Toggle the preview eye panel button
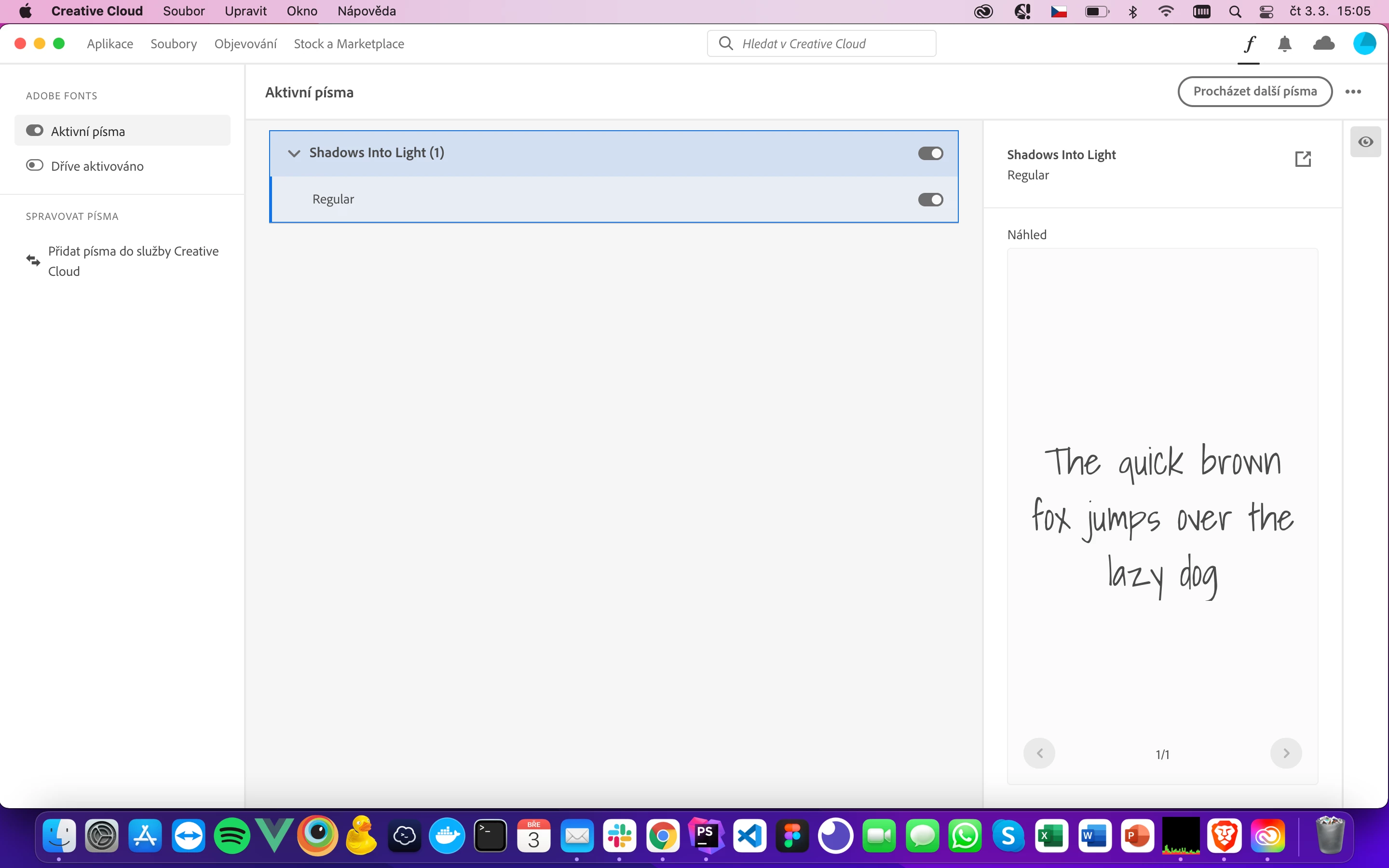Image resolution: width=1389 pixels, height=868 pixels. 1365,142
